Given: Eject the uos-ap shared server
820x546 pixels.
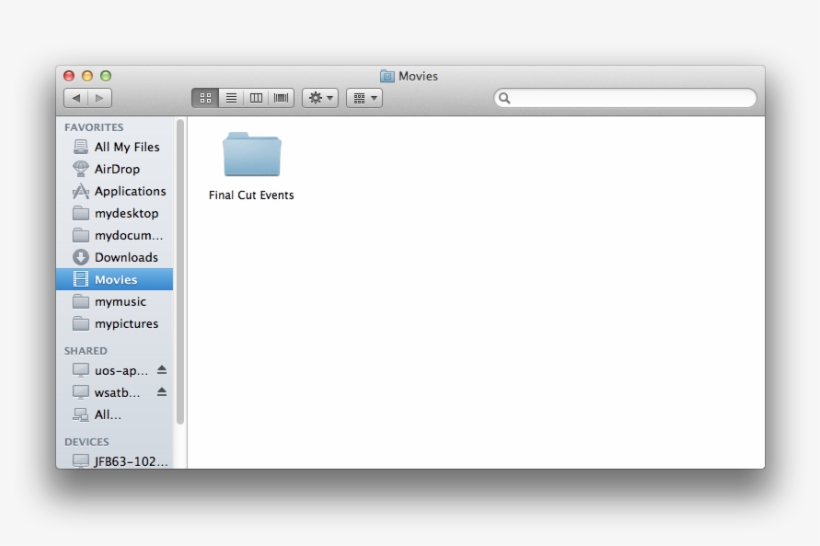Looking at the screenshot, I should pos(162,370).
